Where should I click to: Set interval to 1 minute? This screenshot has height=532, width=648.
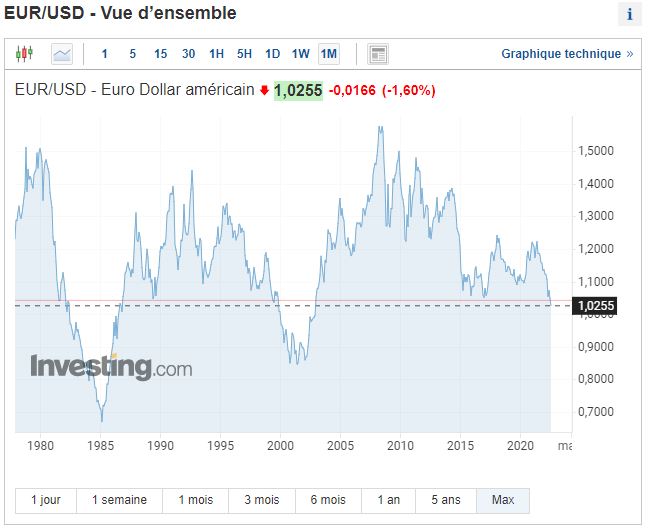pyautogui.click(x=105, y=53)
